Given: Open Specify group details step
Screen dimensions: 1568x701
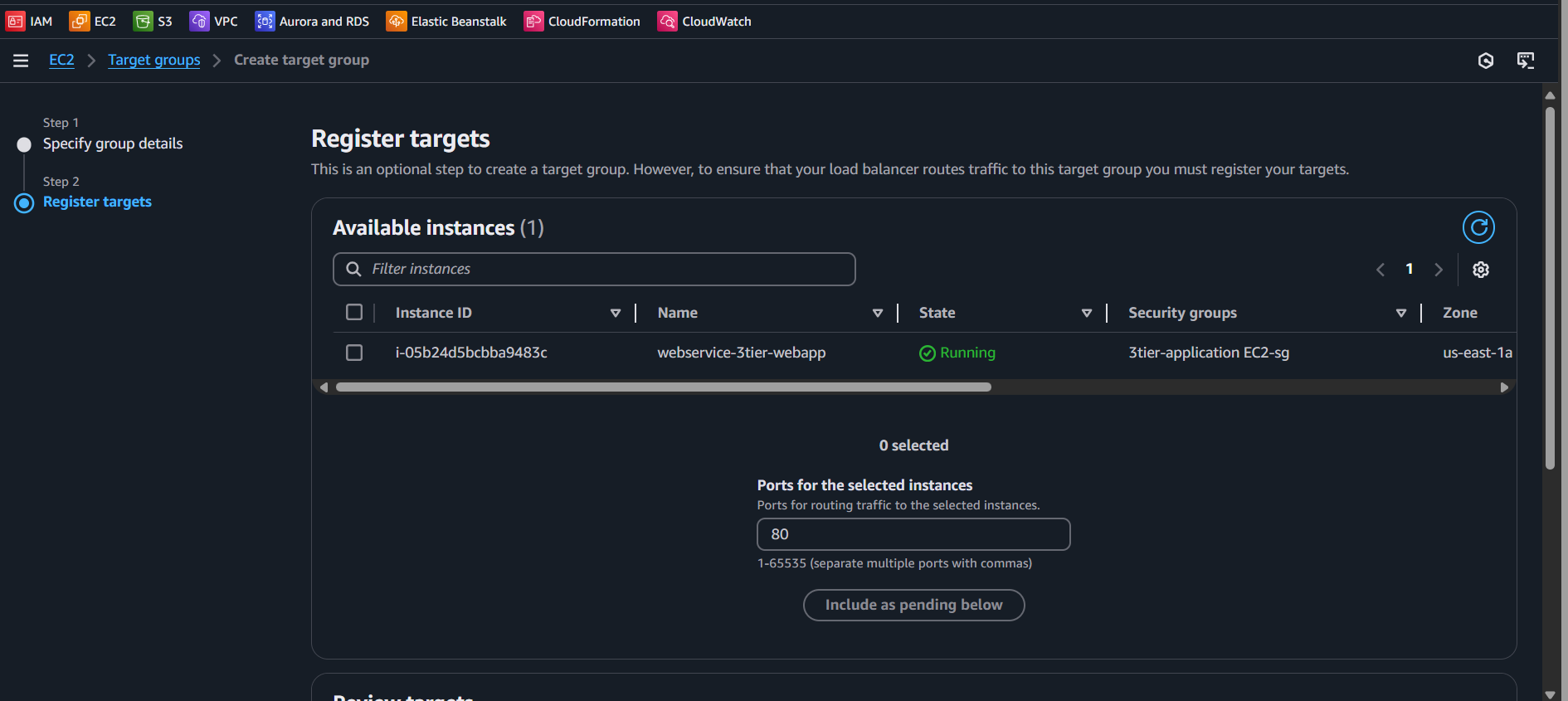Looking at the screenshot, I should [113, 144].
